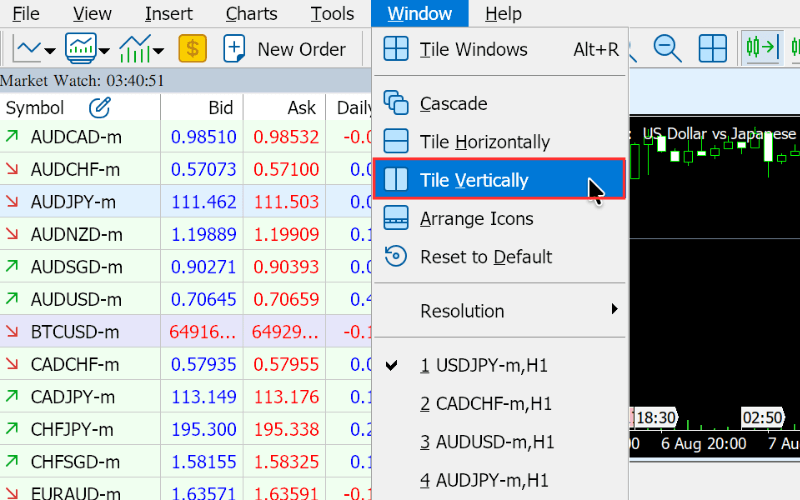Expand the line chart type dropdown arrow

click(50, 51)
